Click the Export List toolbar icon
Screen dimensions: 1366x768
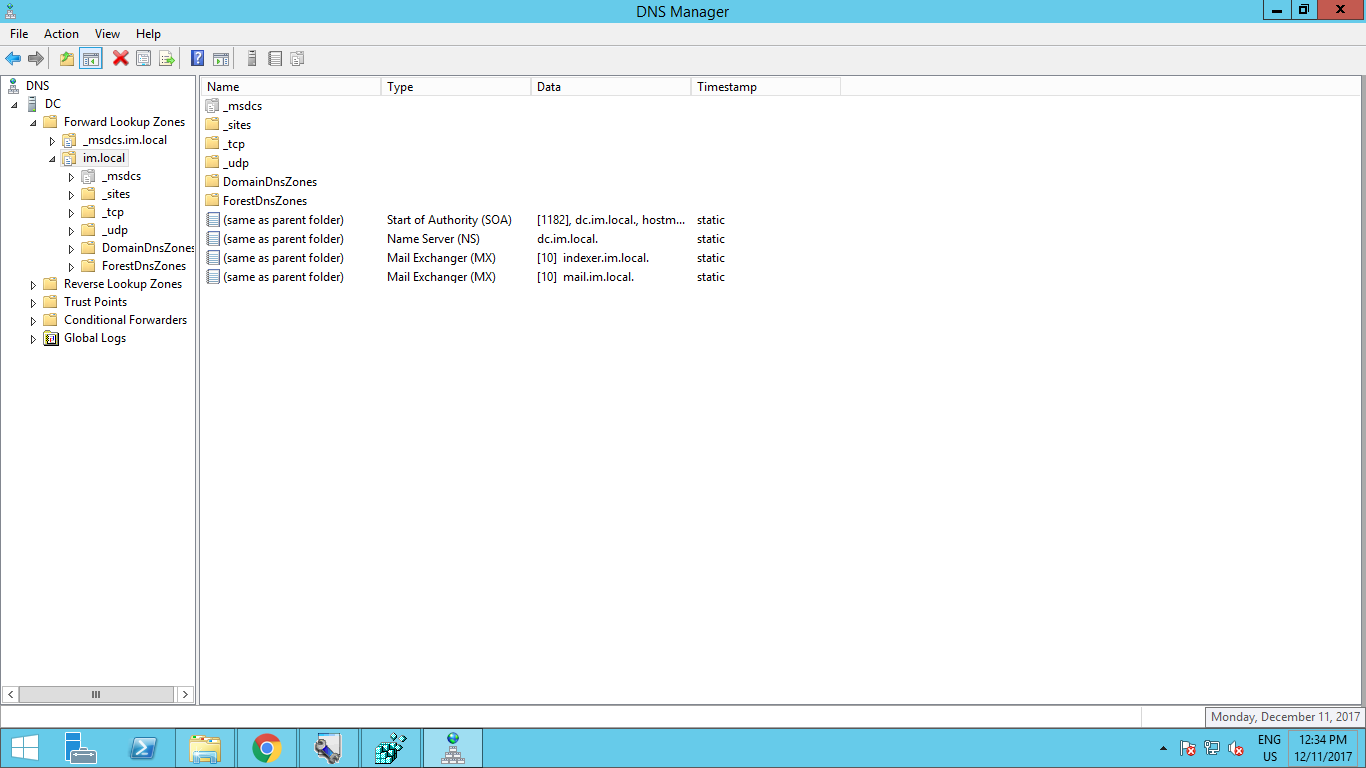point(167,58)
